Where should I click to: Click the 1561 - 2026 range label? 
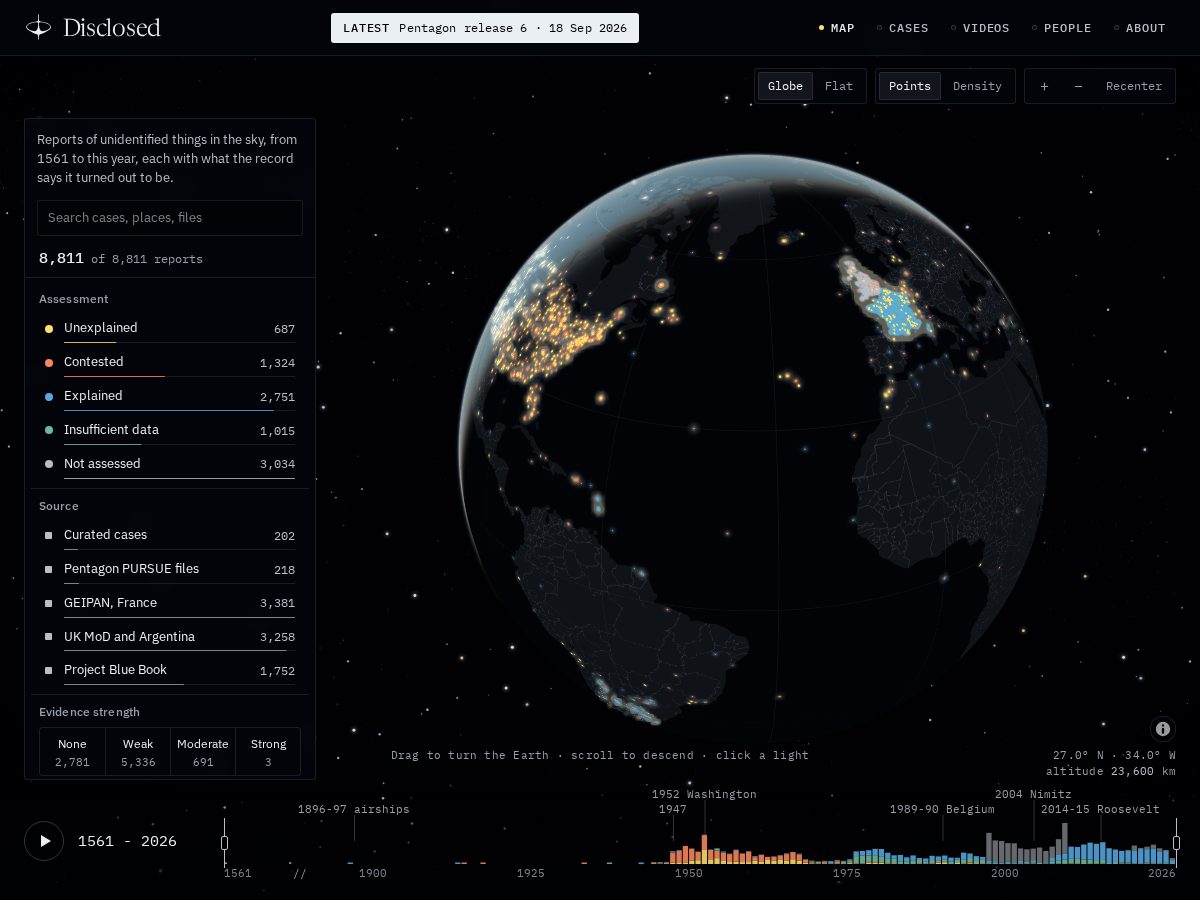click(x=127, y=841)
